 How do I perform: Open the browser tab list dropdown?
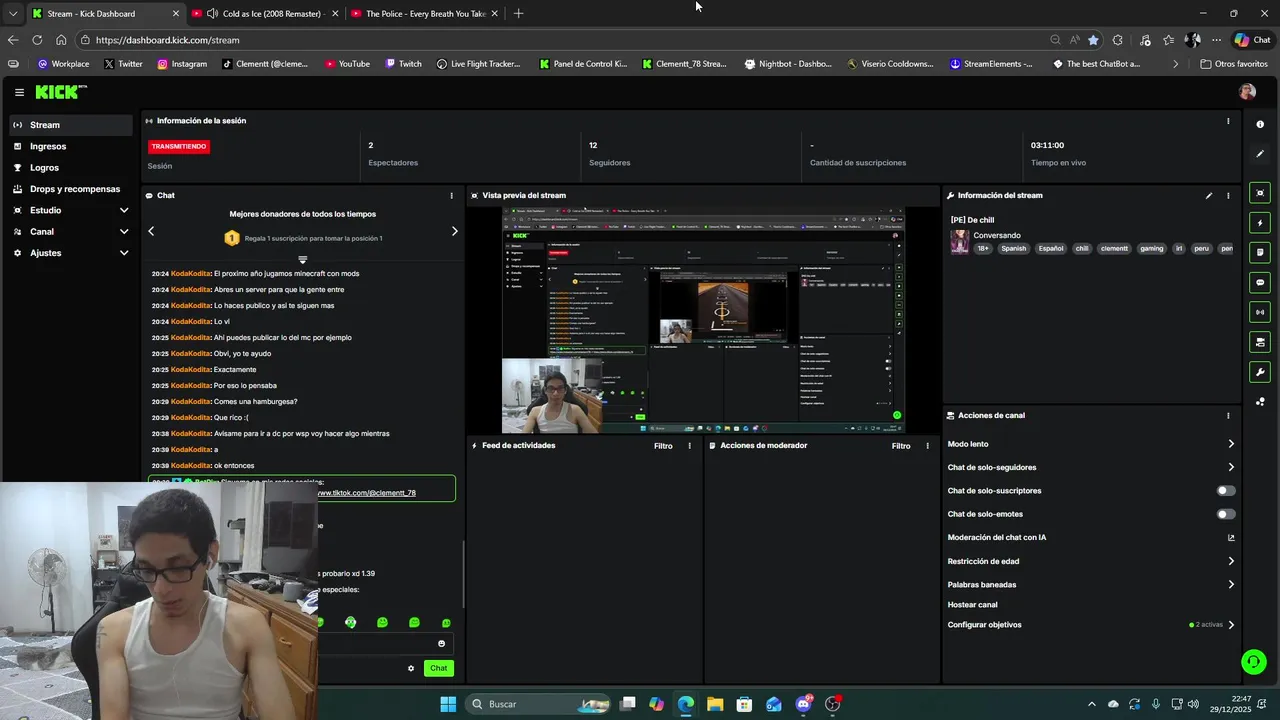(x=12, y=14)
